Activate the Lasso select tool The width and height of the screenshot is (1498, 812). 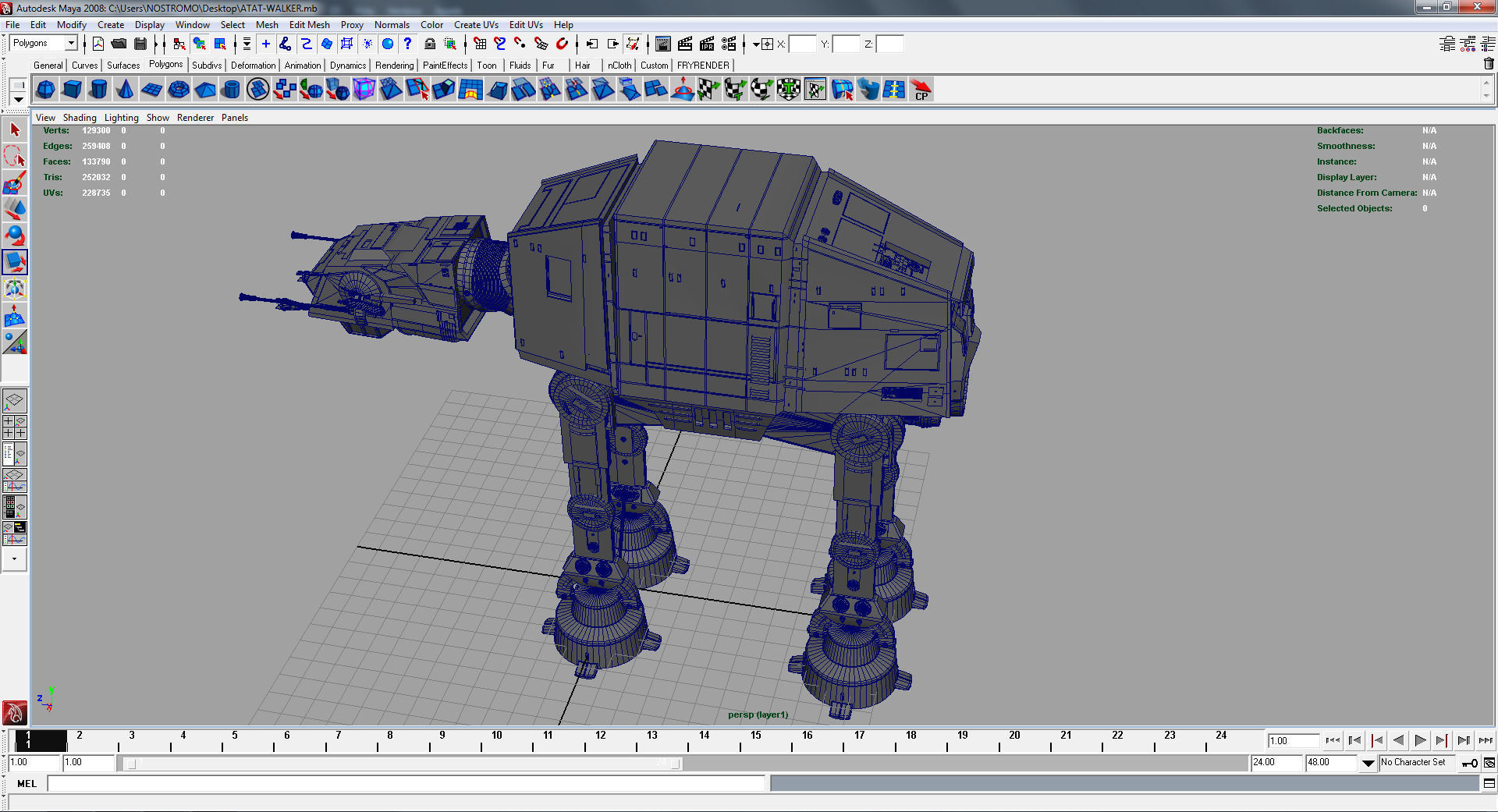15,157
